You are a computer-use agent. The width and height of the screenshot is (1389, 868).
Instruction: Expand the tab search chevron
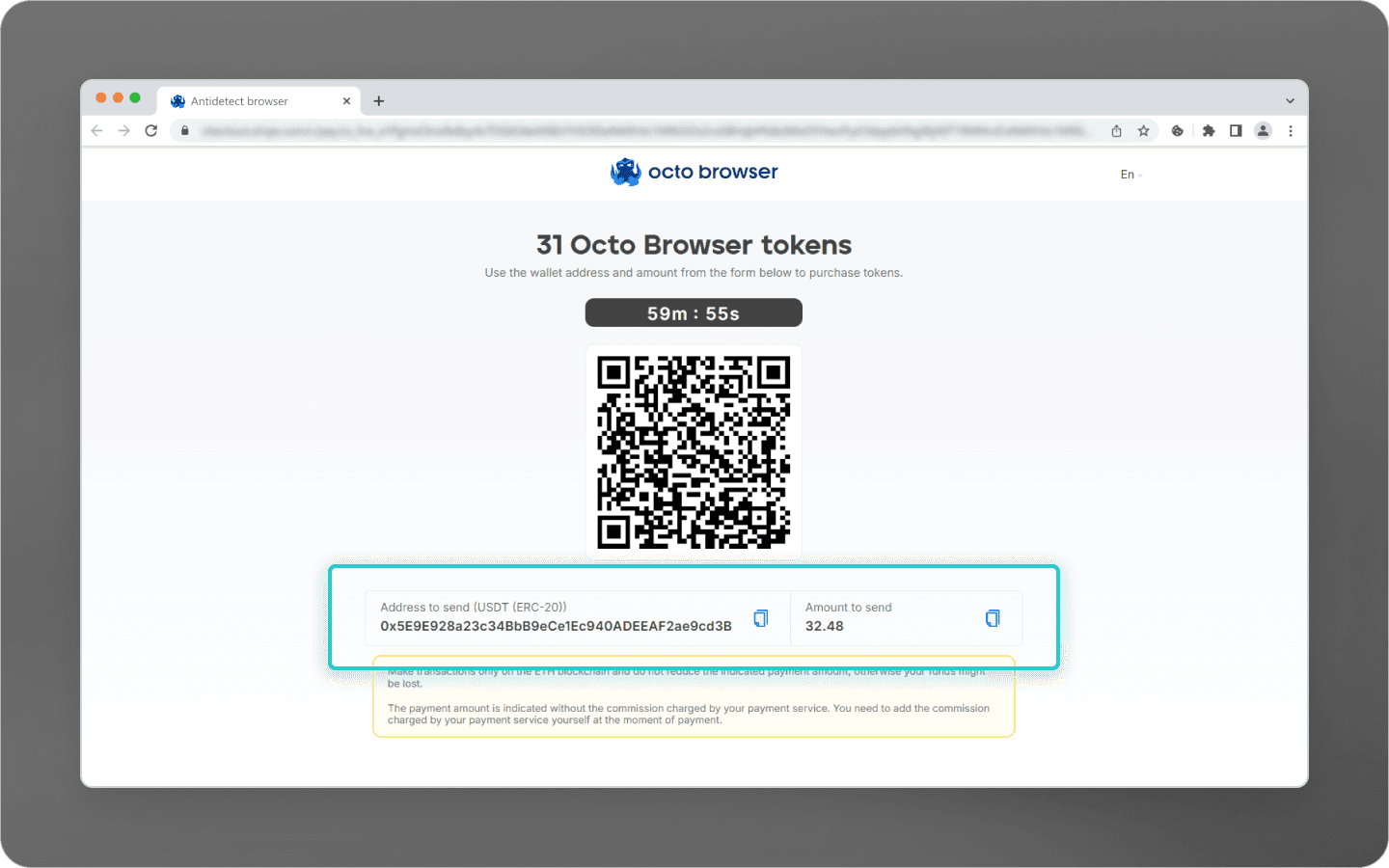[1290, 101]
